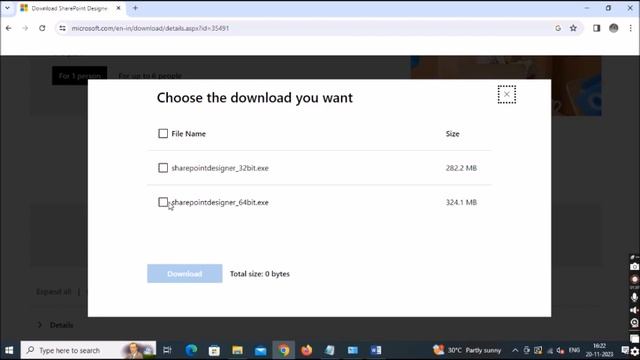The image size is (640, 360).
Task: Open the Chrome side panel
Action: pyautogui.click(x=596, y=28)
